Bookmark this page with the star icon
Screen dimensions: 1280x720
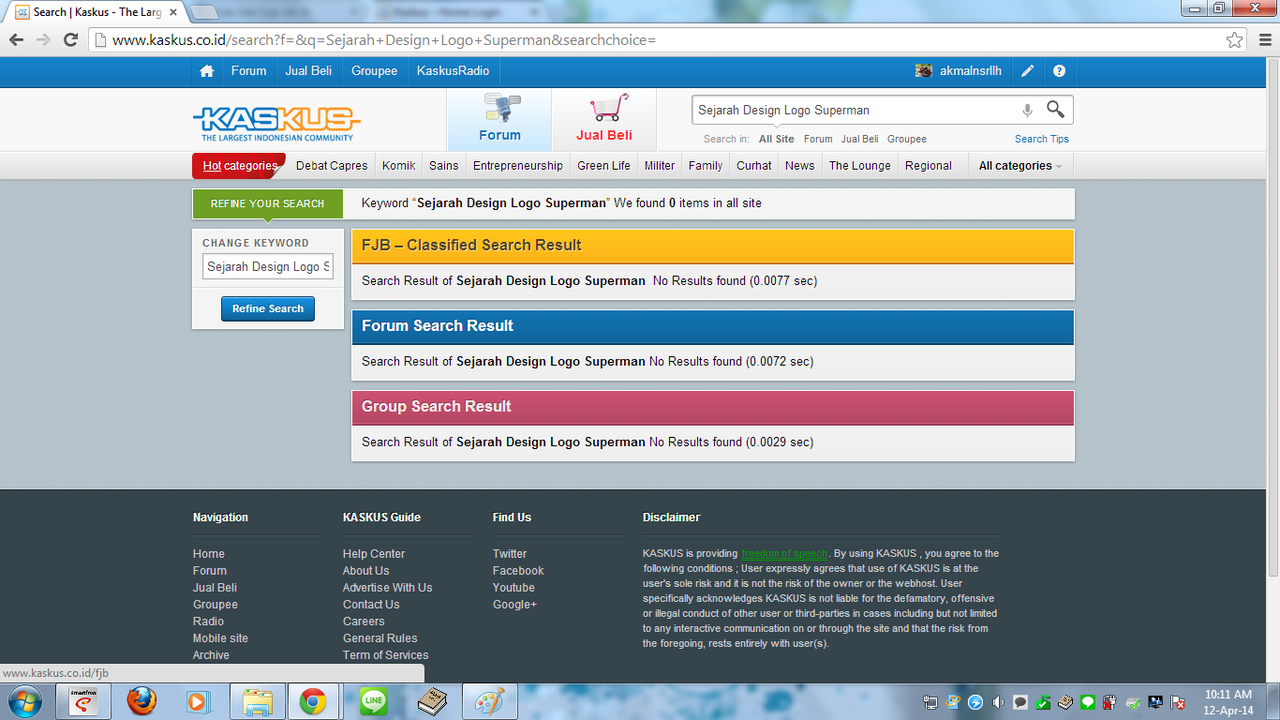[x=1235, y=40]
